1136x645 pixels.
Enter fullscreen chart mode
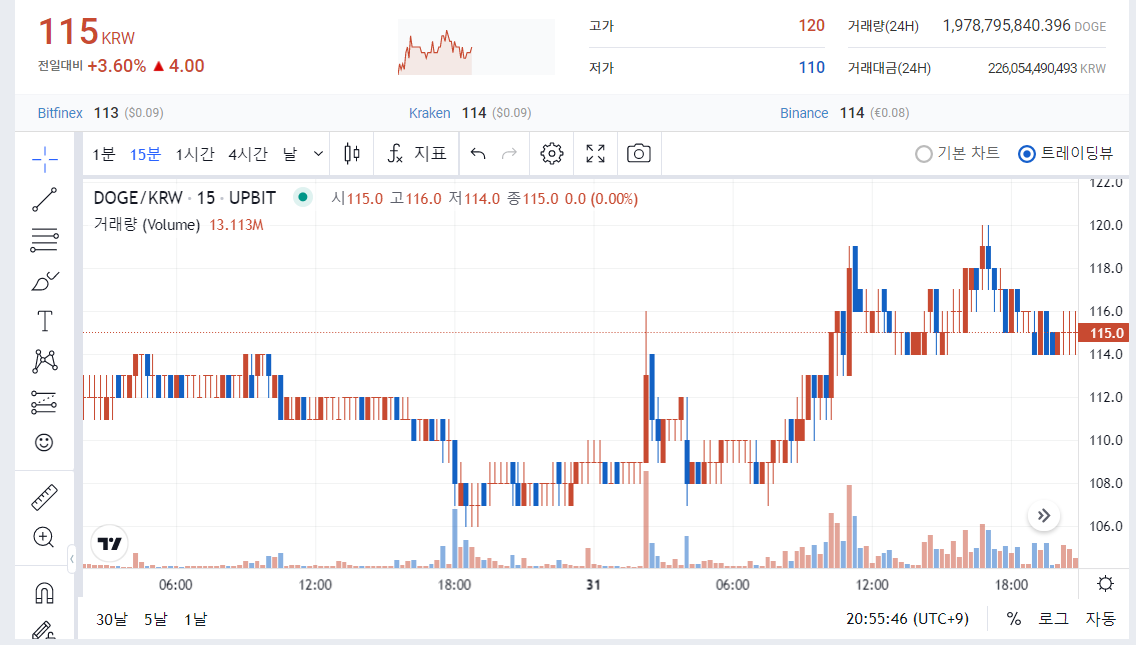pyautogui.click(x=596, y=154)
